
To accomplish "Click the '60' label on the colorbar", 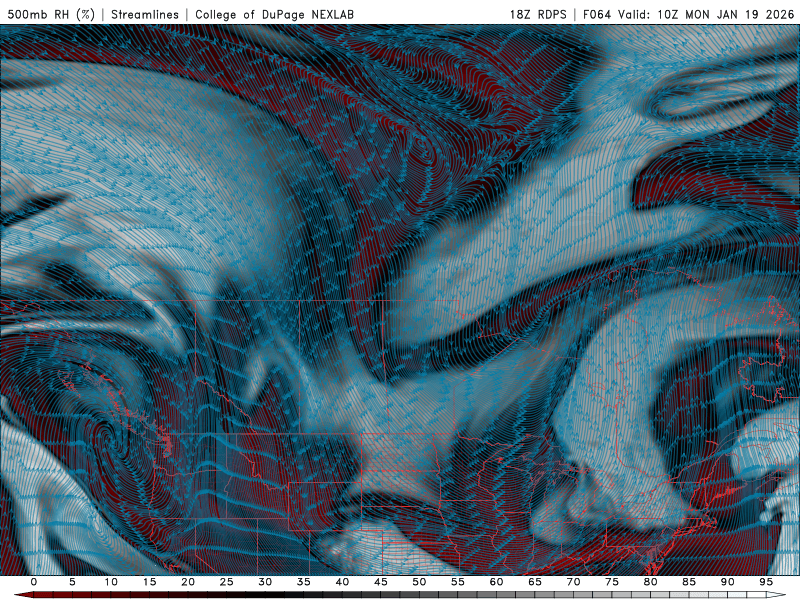I will (496, 582).
